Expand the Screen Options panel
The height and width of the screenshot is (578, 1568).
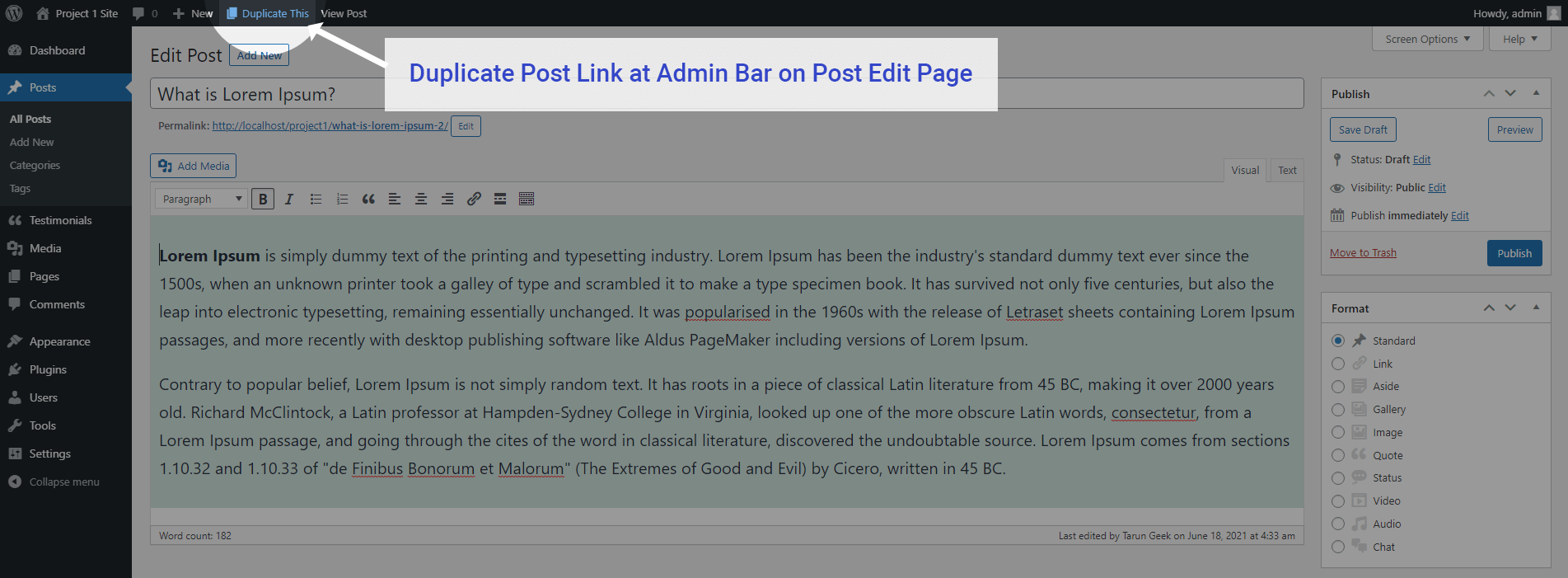click(1428, 39)
